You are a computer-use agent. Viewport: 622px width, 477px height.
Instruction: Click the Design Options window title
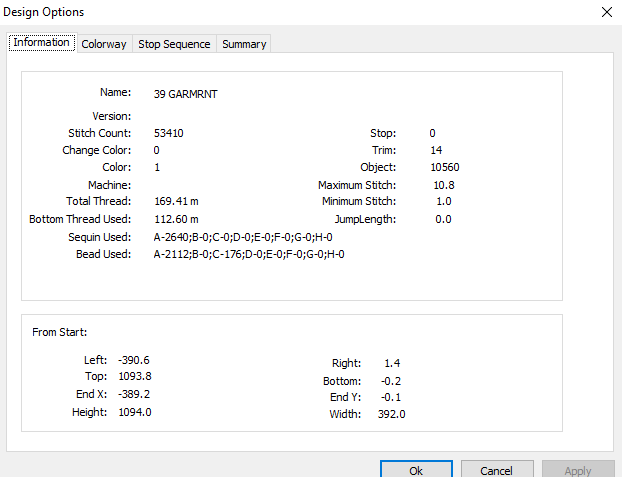coord(44,12)
